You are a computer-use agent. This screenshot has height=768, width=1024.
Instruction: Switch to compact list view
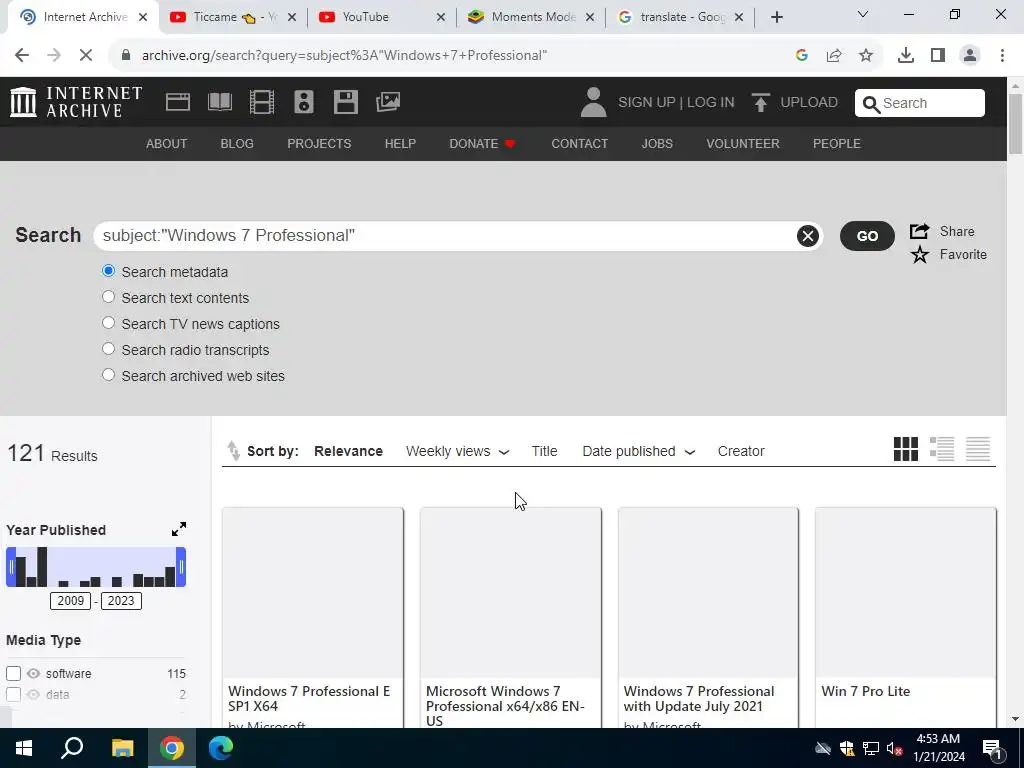click(x=978, y=449)
